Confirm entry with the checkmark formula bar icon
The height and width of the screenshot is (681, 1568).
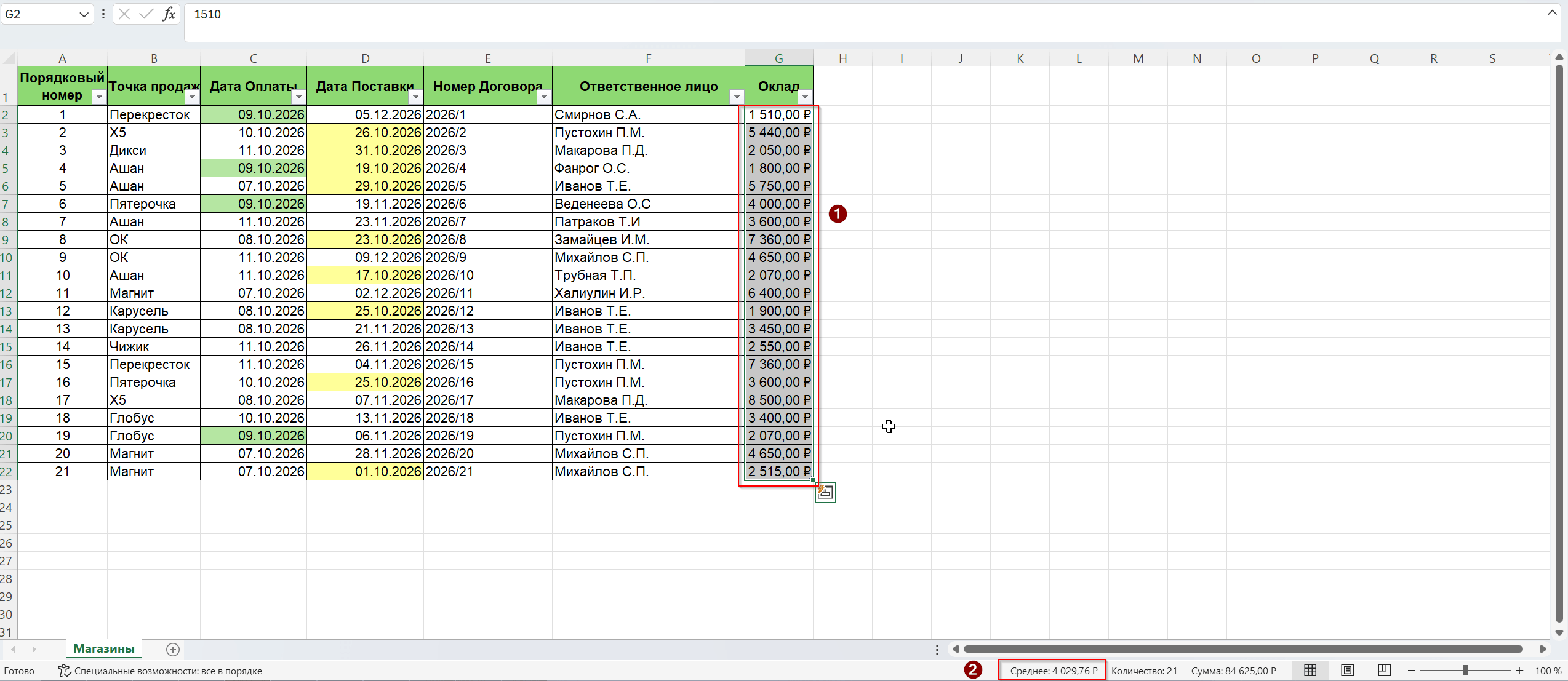pos(146,14)
